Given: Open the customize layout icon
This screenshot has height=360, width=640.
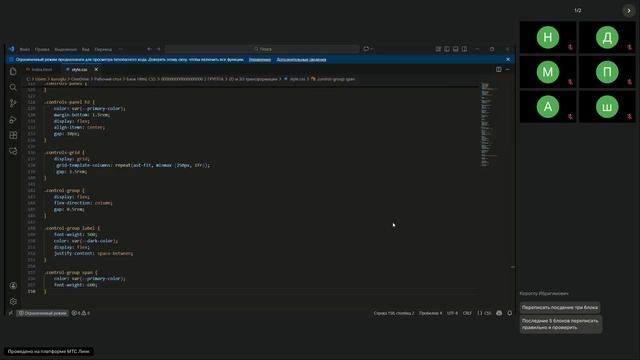Looking at the screenshot, I should 438,49.
